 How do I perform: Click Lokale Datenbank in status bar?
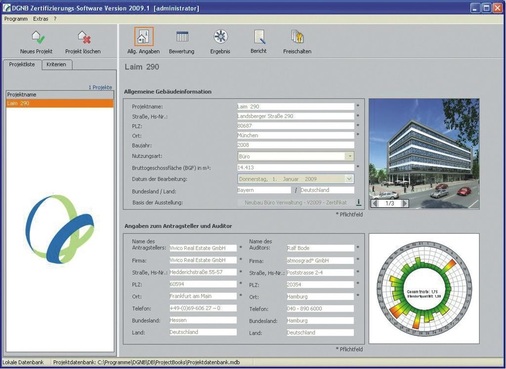[x=23, y=362]
